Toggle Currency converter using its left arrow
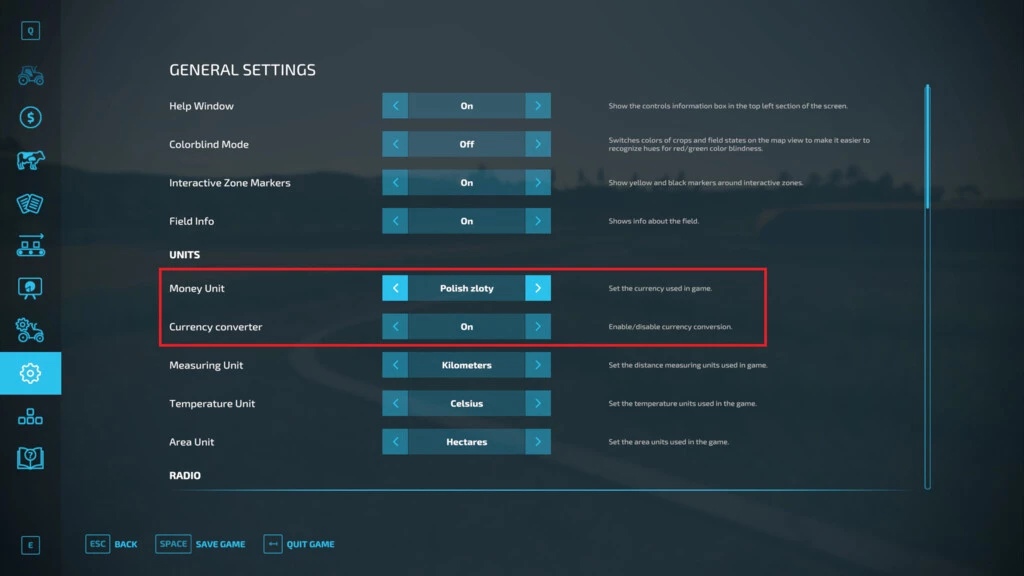 (x=395, y=327)
